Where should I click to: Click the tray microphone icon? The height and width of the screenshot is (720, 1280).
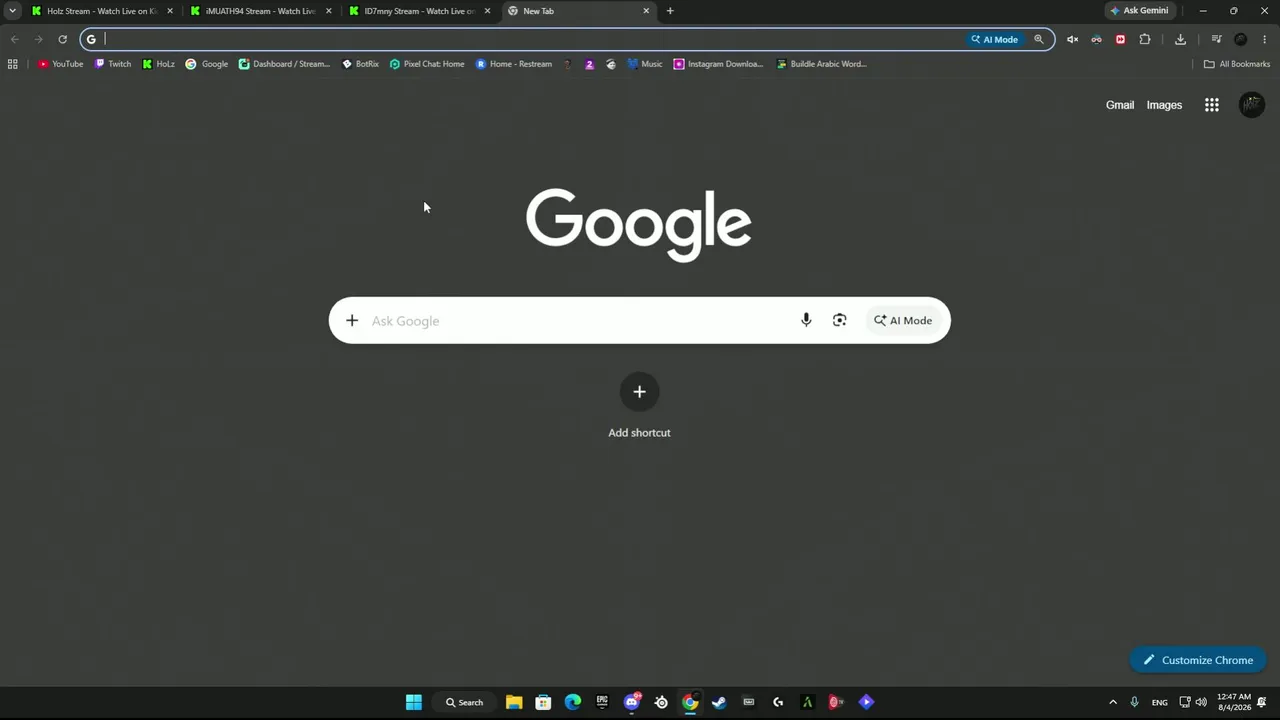tap(1134, 702)
